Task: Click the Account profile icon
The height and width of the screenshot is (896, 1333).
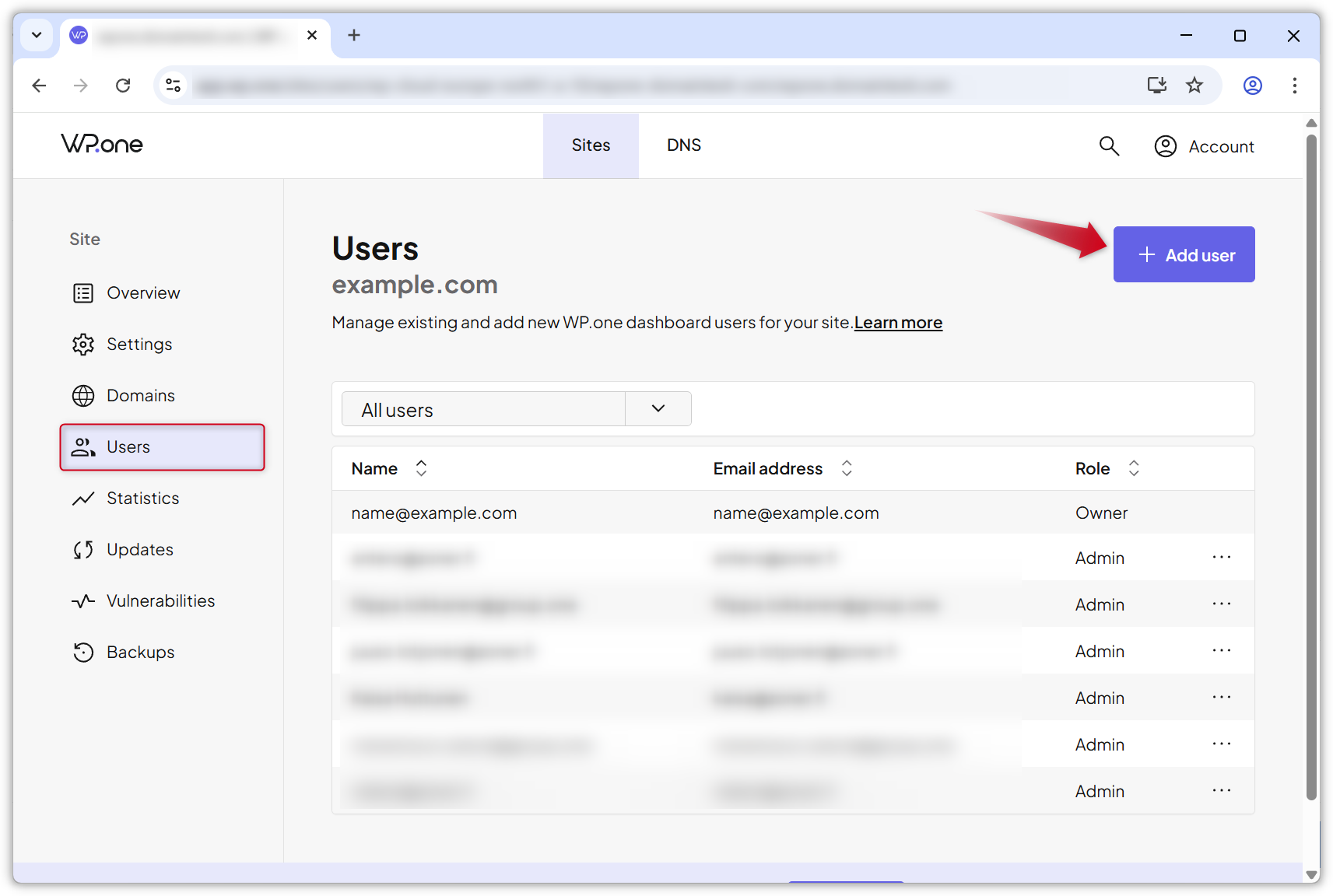Action: tap(1165, 145)
